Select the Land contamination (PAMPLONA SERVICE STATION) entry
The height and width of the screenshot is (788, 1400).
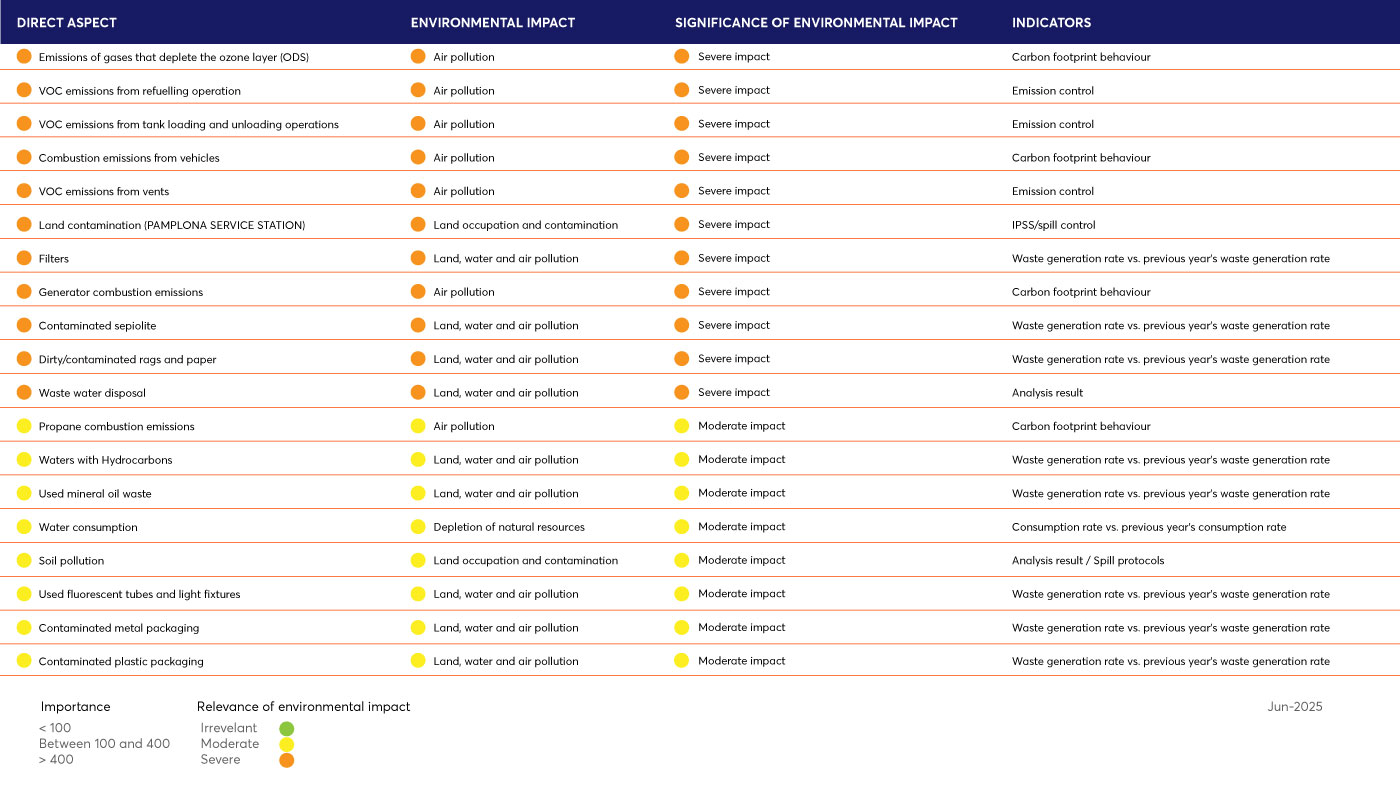point(171,225)
